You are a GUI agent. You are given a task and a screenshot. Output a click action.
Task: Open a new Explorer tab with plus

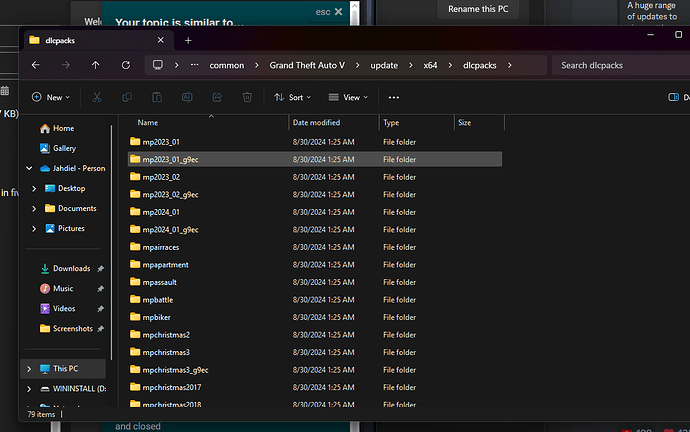click(188, 40)
